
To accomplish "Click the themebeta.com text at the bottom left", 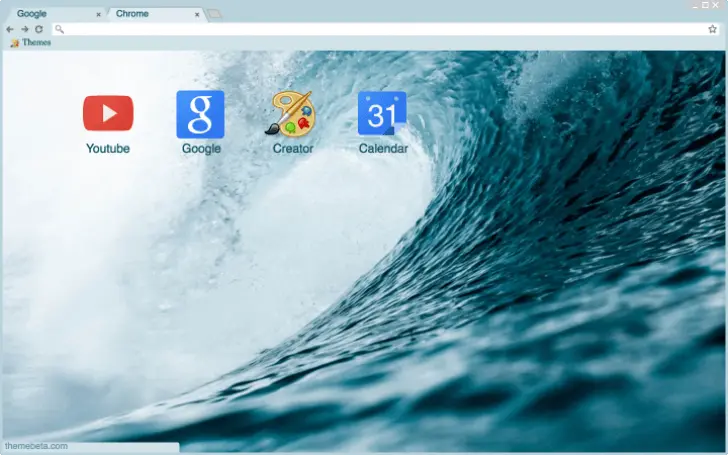I will coord(36,446).
